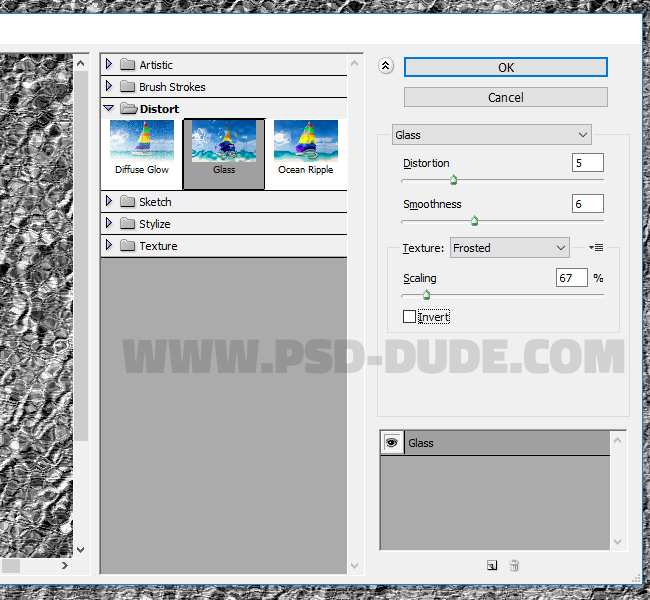Click preview pane scroll up arrow
This screenshot has height=600, width=650.
tap(81, 63)
